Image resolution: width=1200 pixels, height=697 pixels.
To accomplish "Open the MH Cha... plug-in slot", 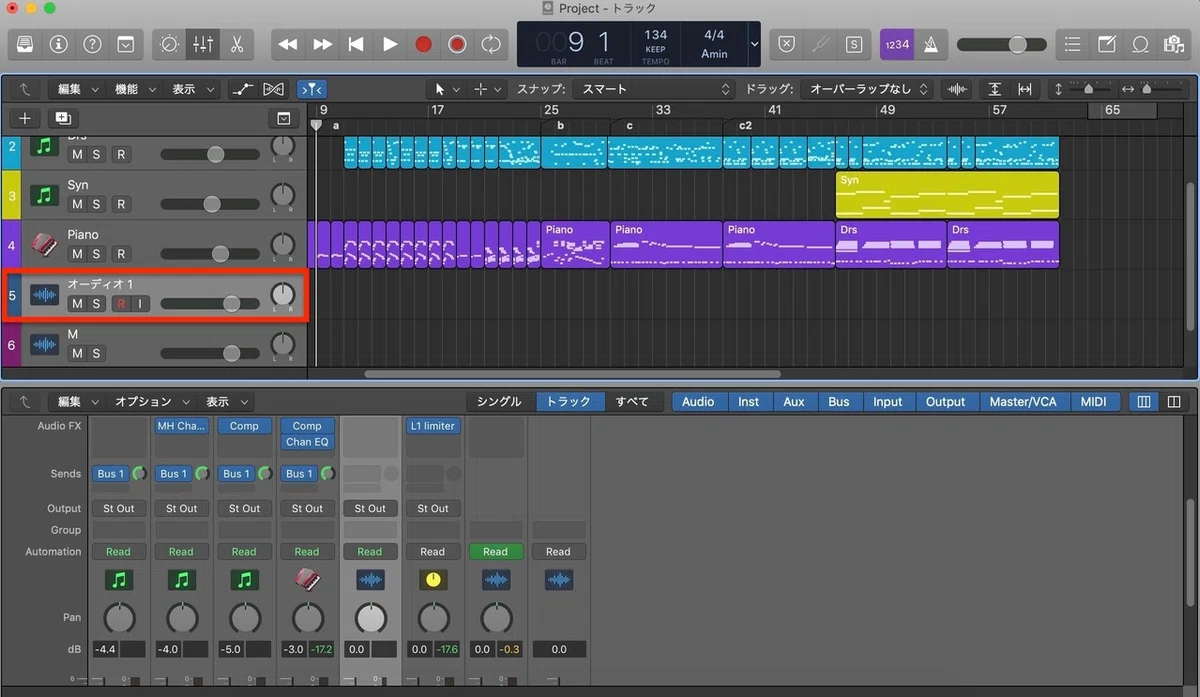I will click(181, 426).
